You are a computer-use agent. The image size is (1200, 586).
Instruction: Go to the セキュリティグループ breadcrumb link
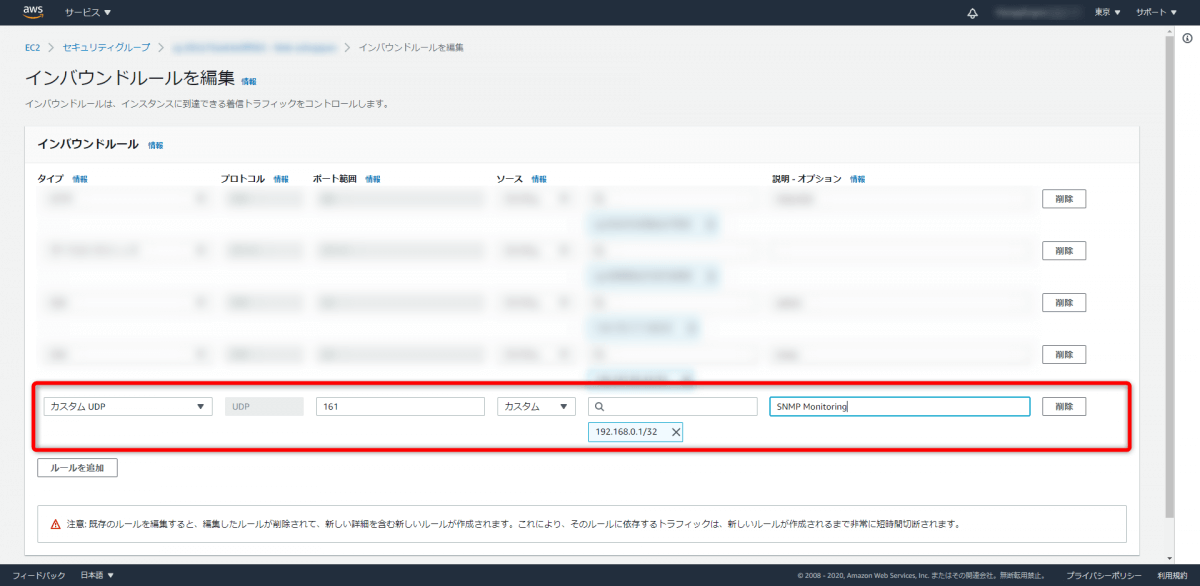click(x=106, y=48)
